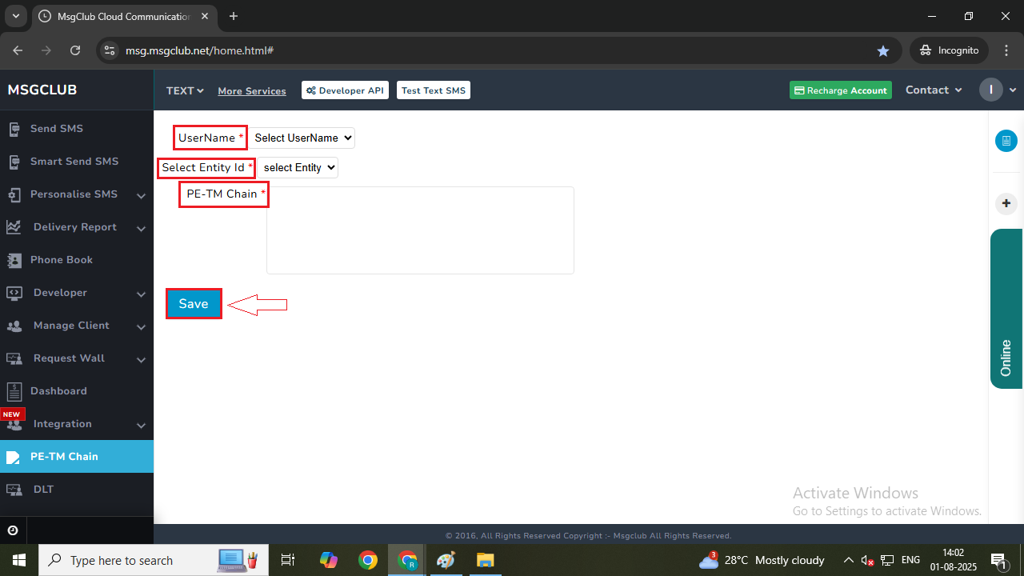Click the Developer API button
The height and width of the screenshot is (576, 1024).
click(x=345, y=90)
